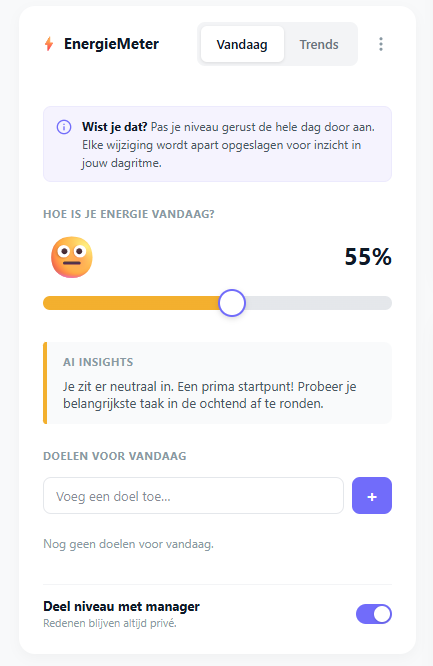Image resolution: width=433 pixels, height=666 pixels.
Task: Click the orange lightning bolt logo icon
Action: point(49,44)
